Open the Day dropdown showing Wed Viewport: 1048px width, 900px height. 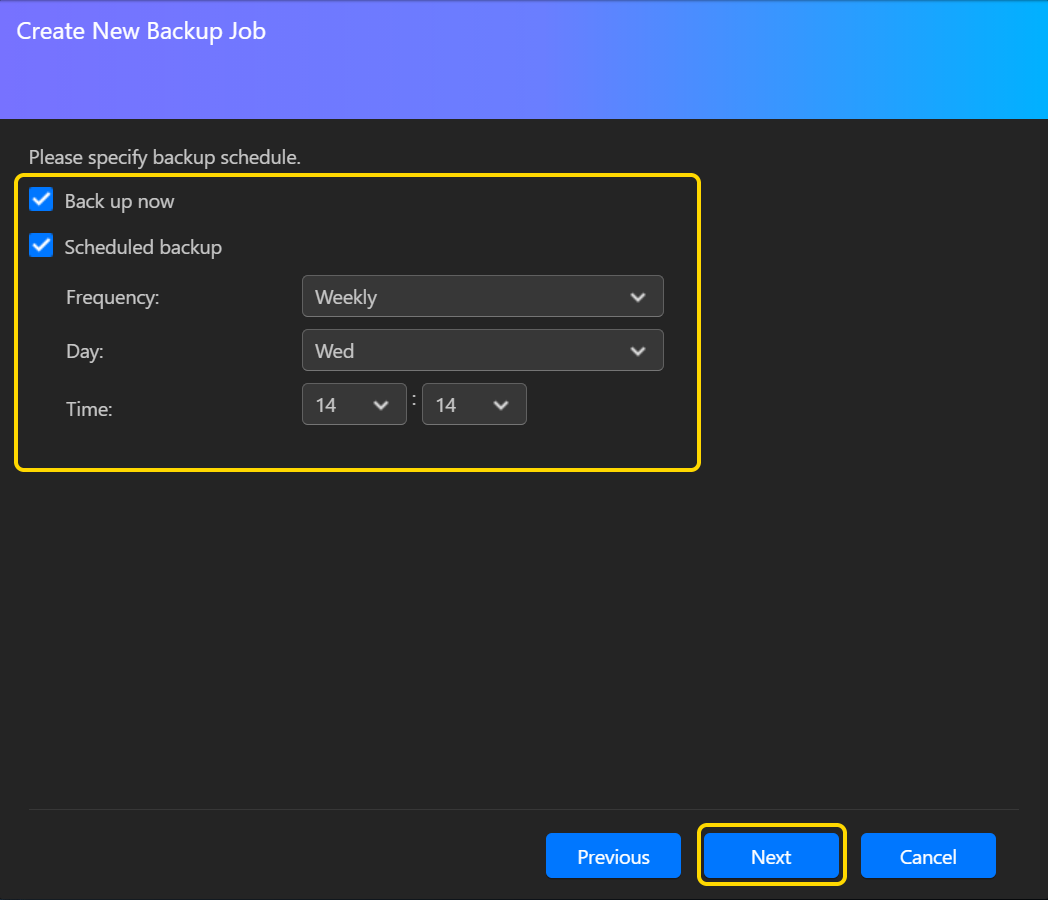[x=470, y=351]
